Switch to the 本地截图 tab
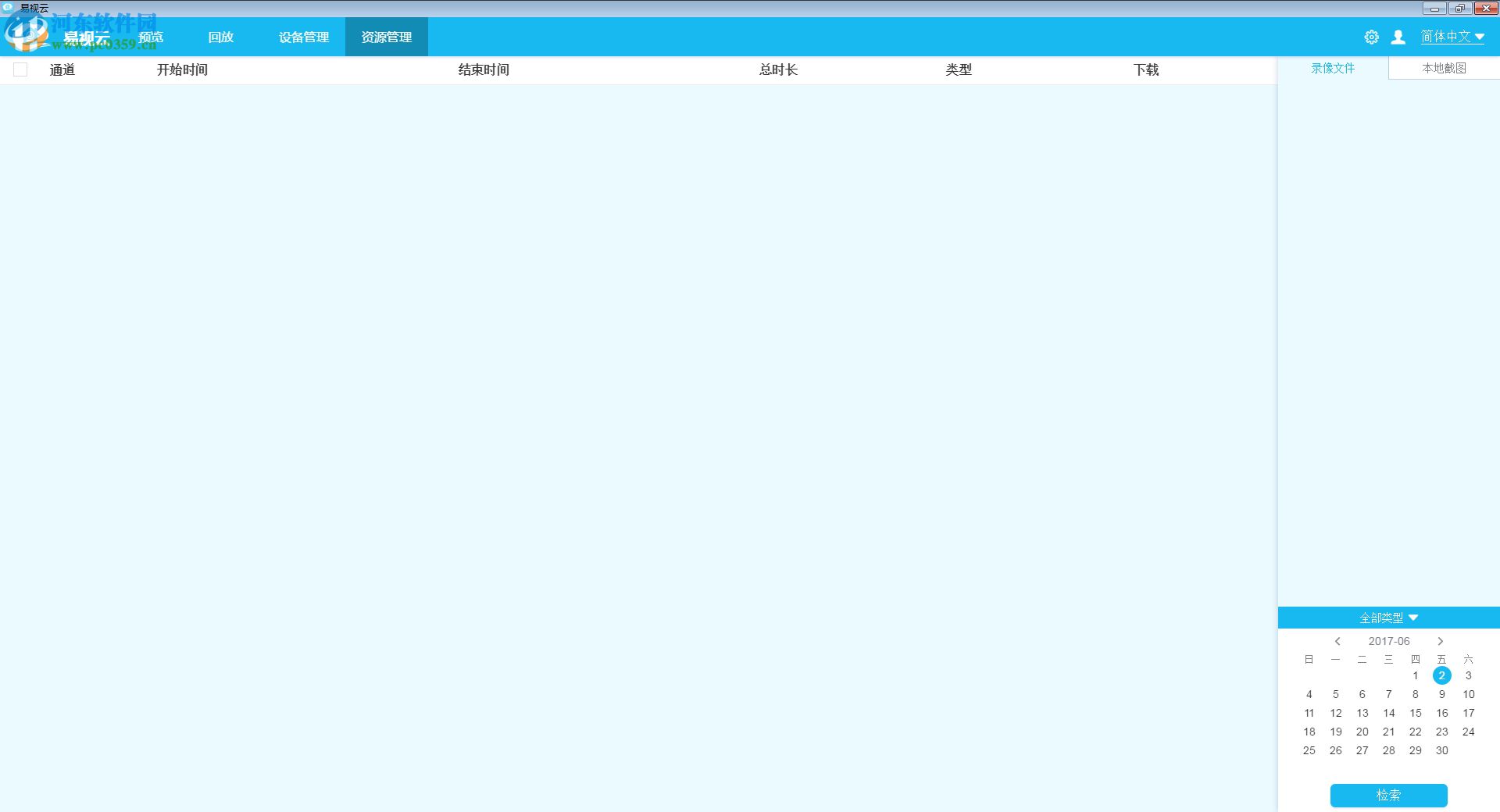The height and width of the screenshot is (812, 1500). pos(1444,68)
